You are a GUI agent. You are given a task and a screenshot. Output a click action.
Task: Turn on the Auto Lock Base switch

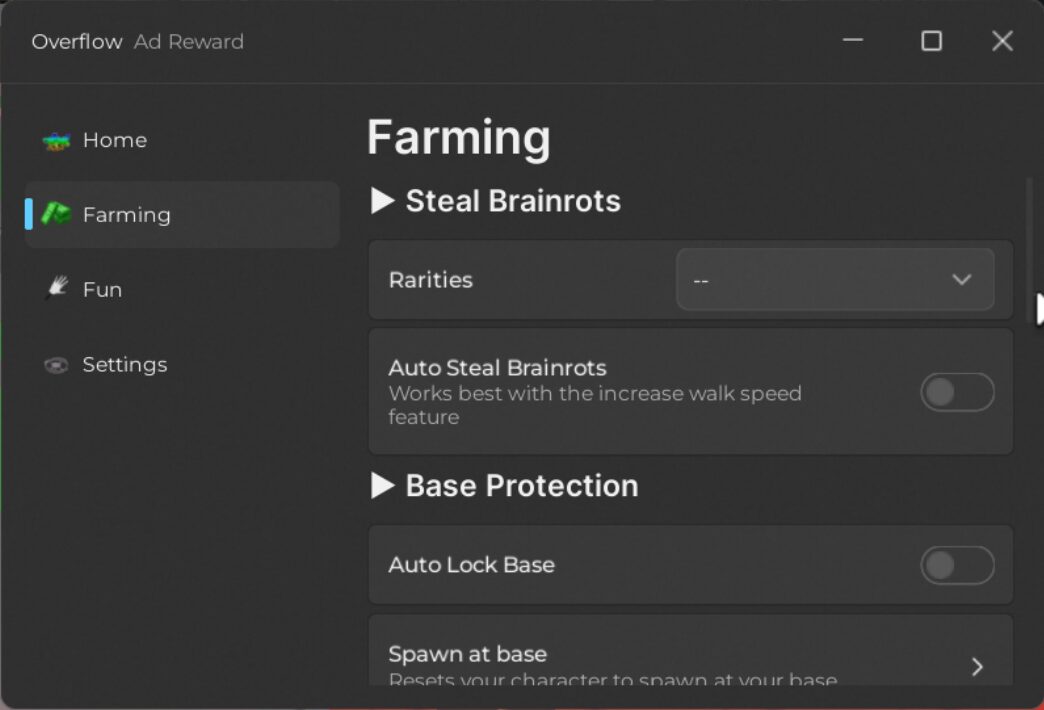pos(957,565)
